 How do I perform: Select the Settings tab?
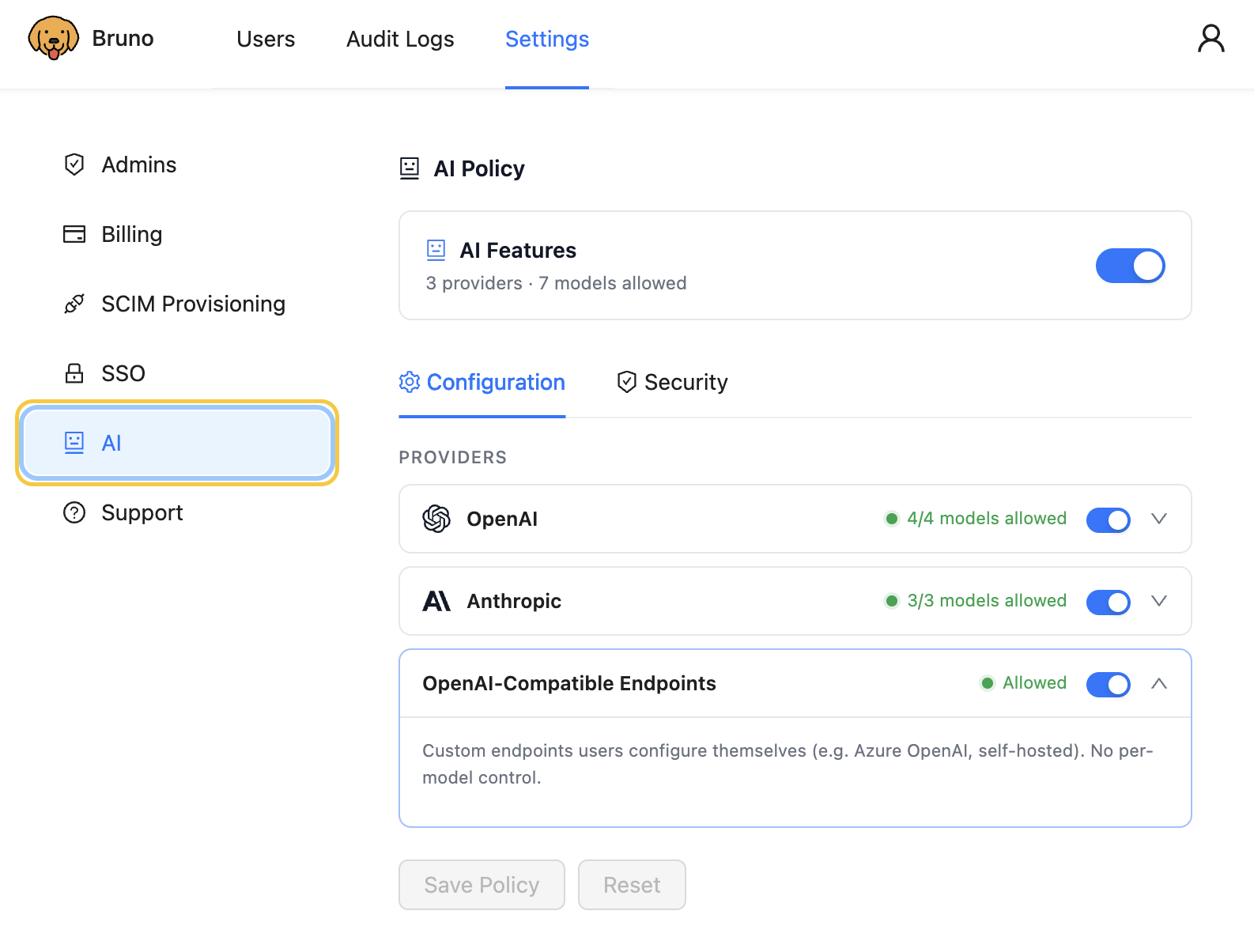click(x=547, y=39)
